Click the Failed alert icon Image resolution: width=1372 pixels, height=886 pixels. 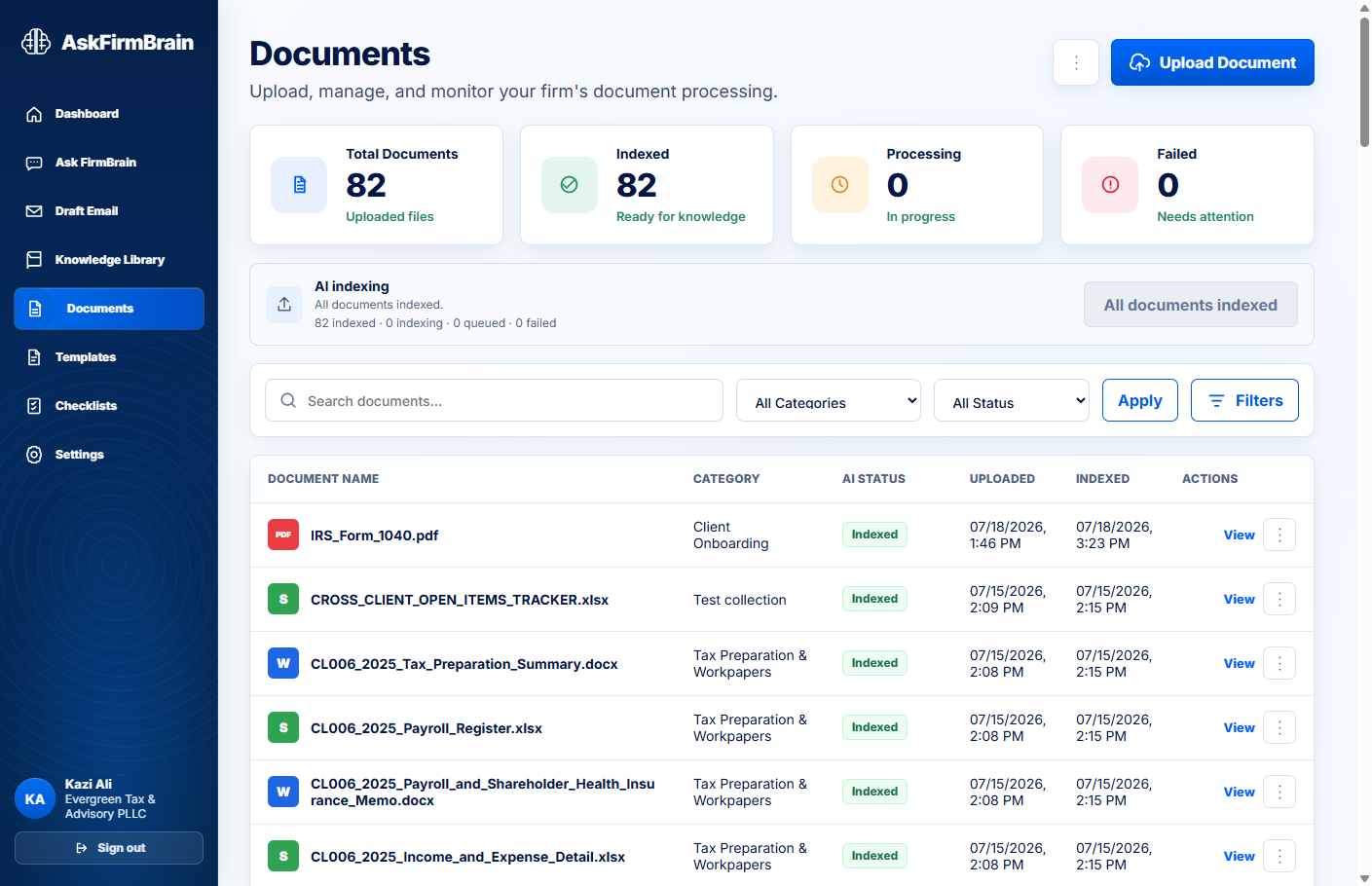coord(1110,185)
